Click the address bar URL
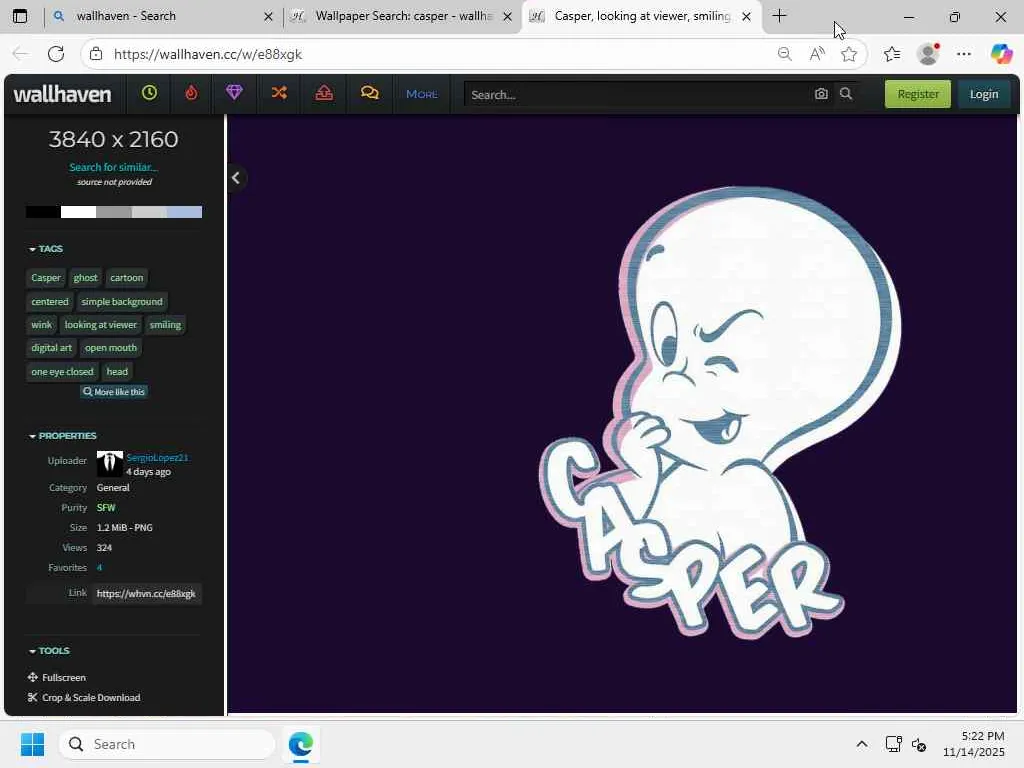The height and width of the screenshot is (768, 1024). (208, 54)
